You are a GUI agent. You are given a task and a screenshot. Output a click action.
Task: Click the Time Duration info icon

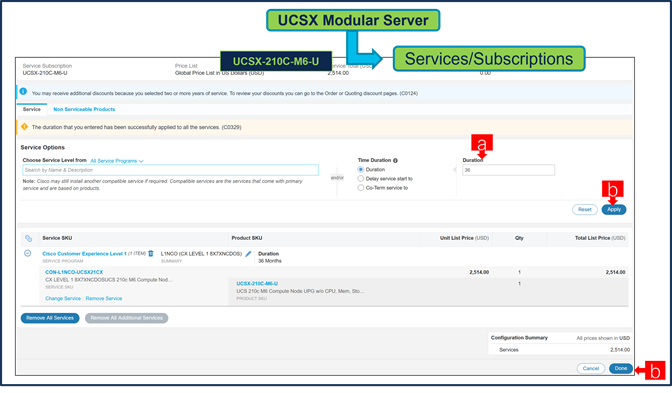pyautogui.click(x=395, y=161)
